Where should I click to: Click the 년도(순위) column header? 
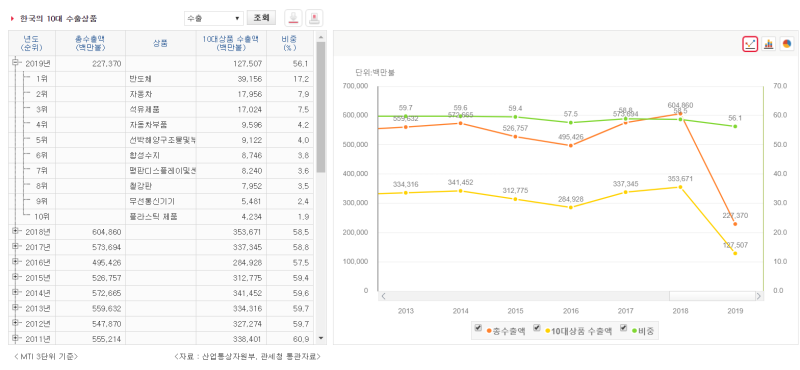pyautogui.click(x=32, y=43)
